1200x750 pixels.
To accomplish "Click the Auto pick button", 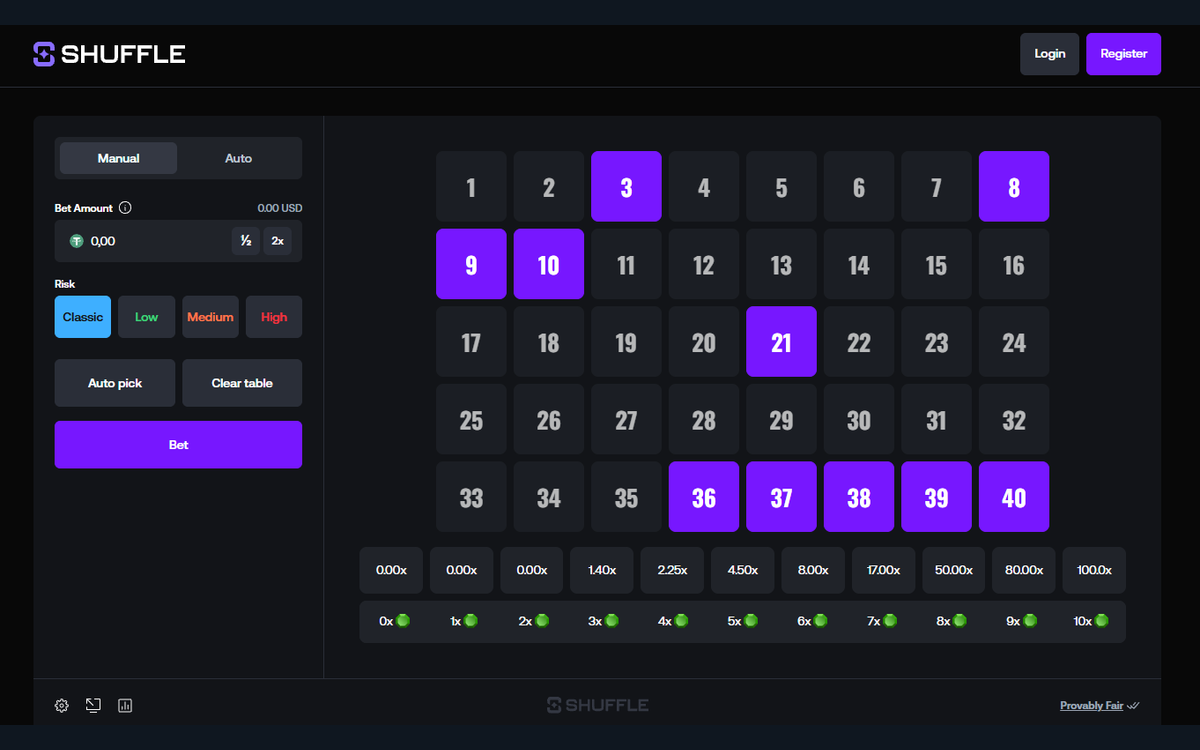I will [x=115, y=383].
